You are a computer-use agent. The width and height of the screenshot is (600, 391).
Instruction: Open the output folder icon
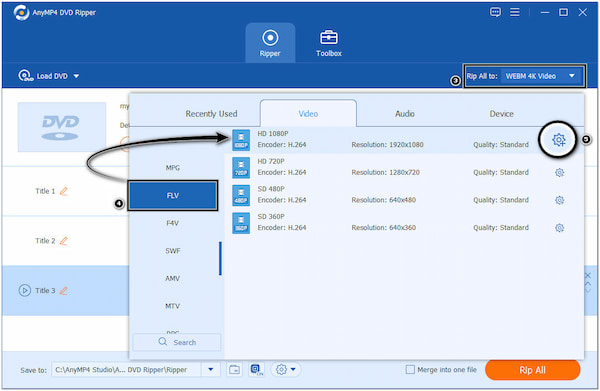(x=234, y=370)
